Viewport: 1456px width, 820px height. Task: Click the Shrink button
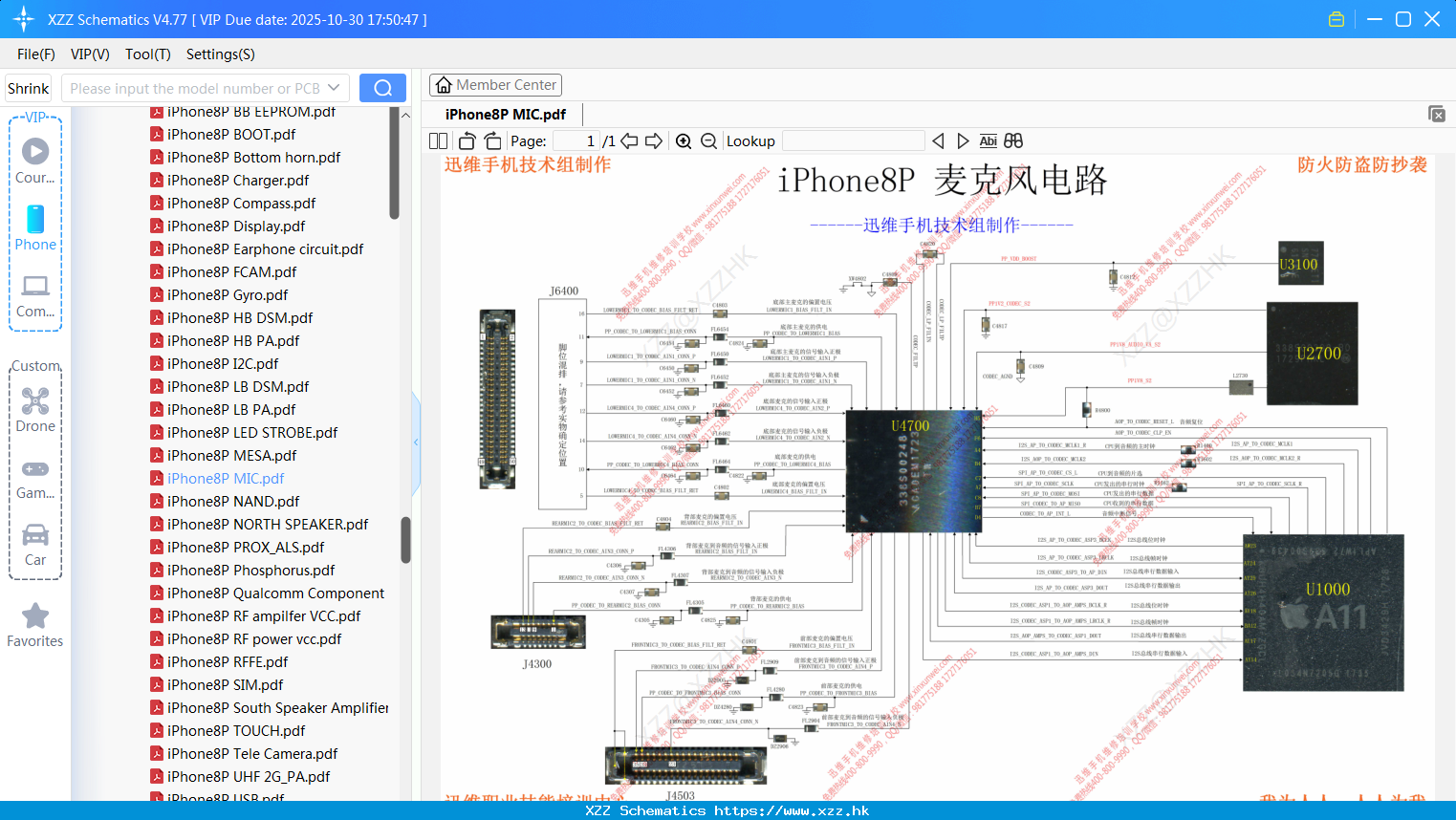pos(29,88)
